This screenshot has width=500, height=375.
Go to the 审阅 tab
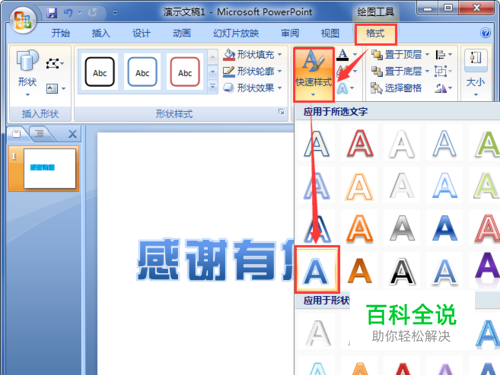tap(290, 33)
